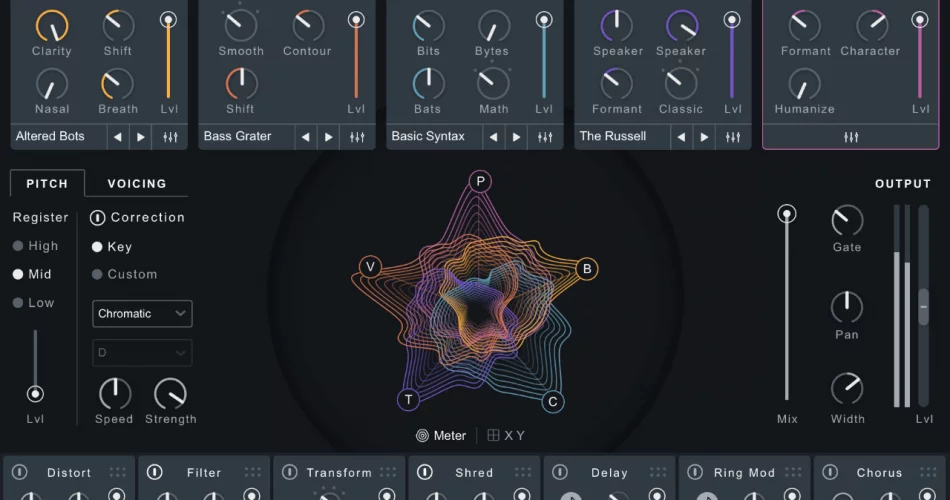Go to next preset for Bass Grater
Viewport: 950px width, 500px height.
coord(328,137)
